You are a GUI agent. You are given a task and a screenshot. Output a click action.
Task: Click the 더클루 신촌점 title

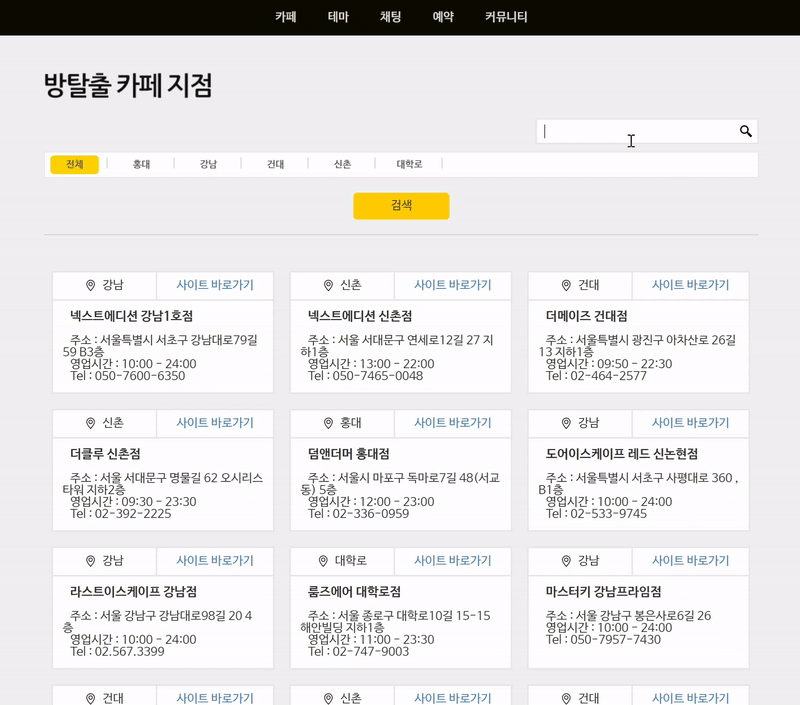click(x=105, y=454)
